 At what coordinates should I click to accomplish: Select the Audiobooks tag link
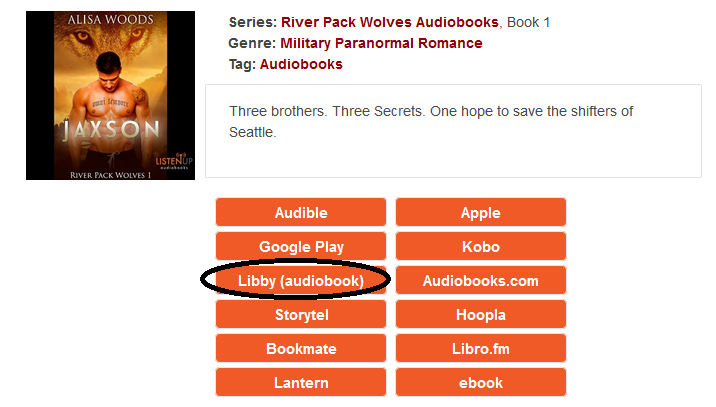pos(301,64)
